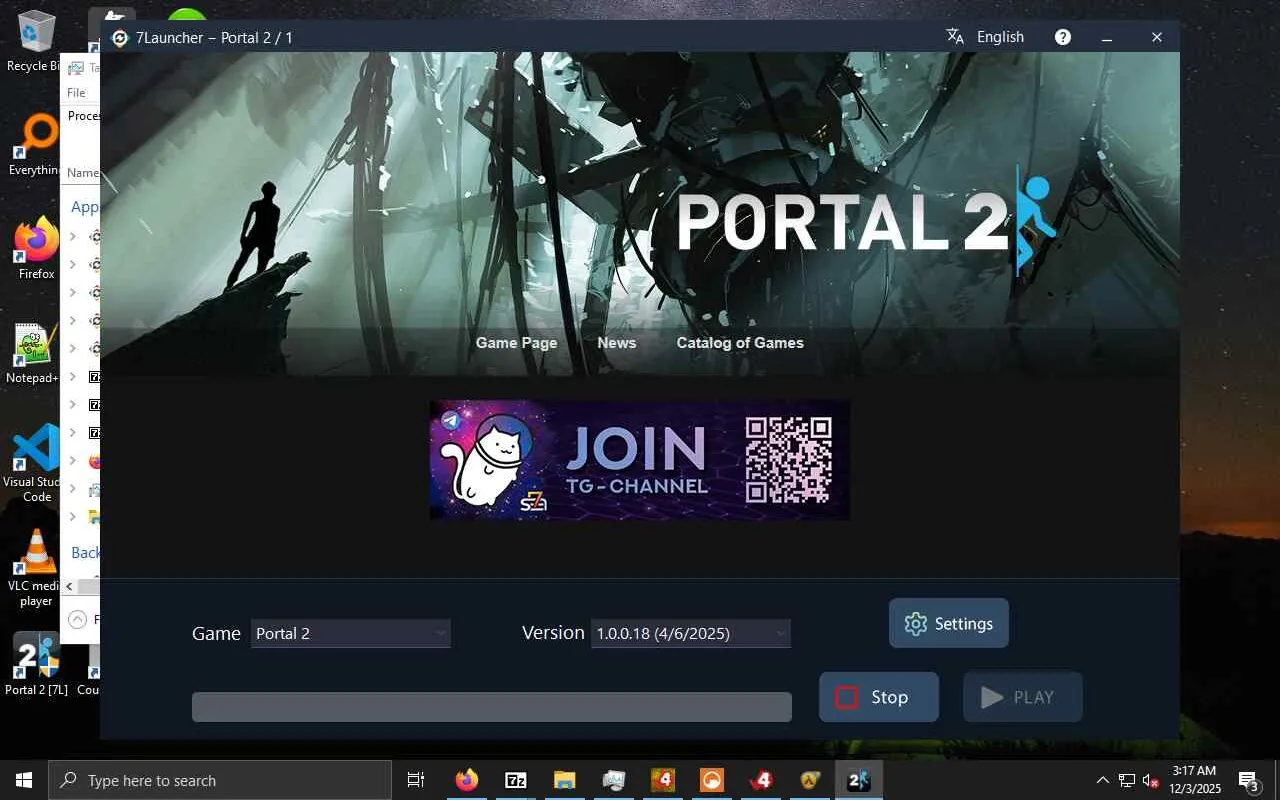Click the taskbar search box
1280x800 pixels.
[x=220, y=780]
